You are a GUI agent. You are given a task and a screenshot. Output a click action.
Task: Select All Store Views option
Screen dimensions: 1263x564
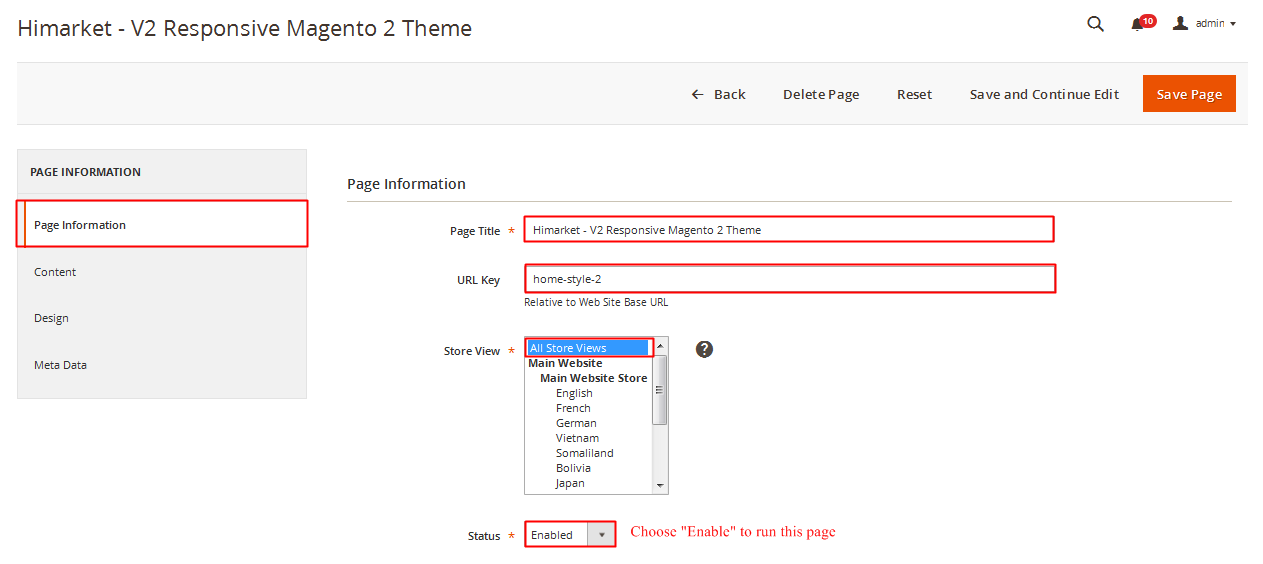click(588, 347)
